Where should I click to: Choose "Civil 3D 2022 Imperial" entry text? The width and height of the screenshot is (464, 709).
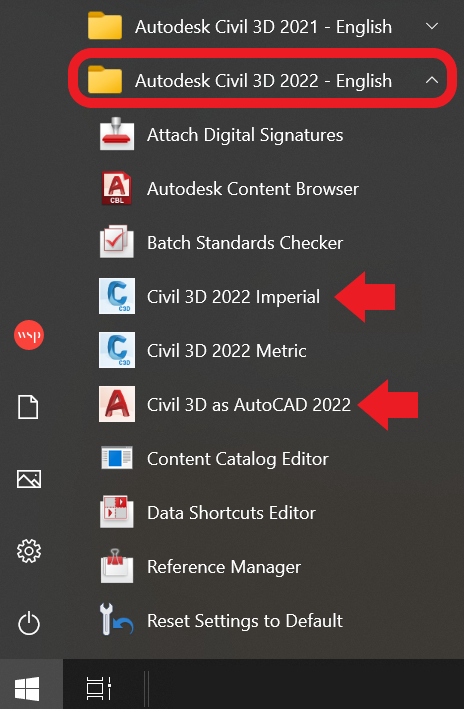(x=233, y=297)
